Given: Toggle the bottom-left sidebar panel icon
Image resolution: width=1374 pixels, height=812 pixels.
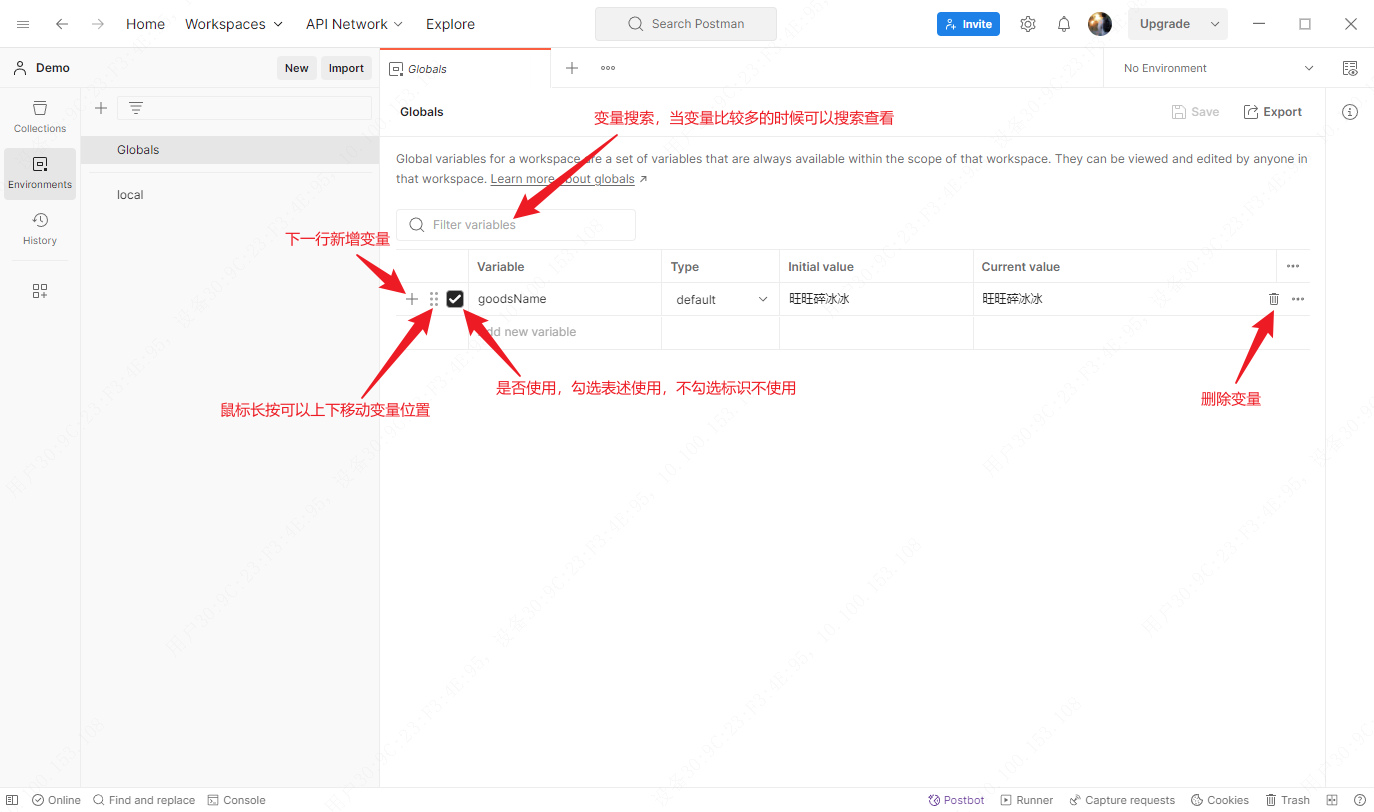Looking at the screenshot, I should [x=12, y=800].
